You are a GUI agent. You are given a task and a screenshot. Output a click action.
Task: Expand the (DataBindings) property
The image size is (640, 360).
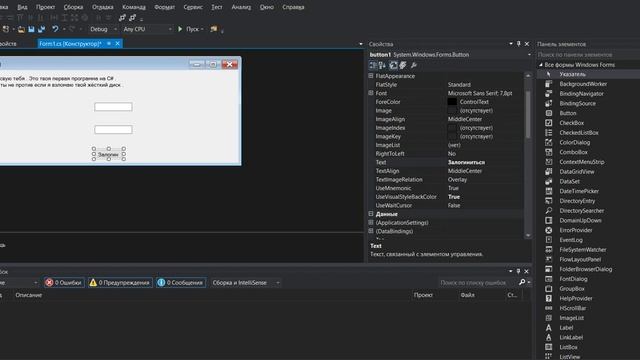coord(371,231)
